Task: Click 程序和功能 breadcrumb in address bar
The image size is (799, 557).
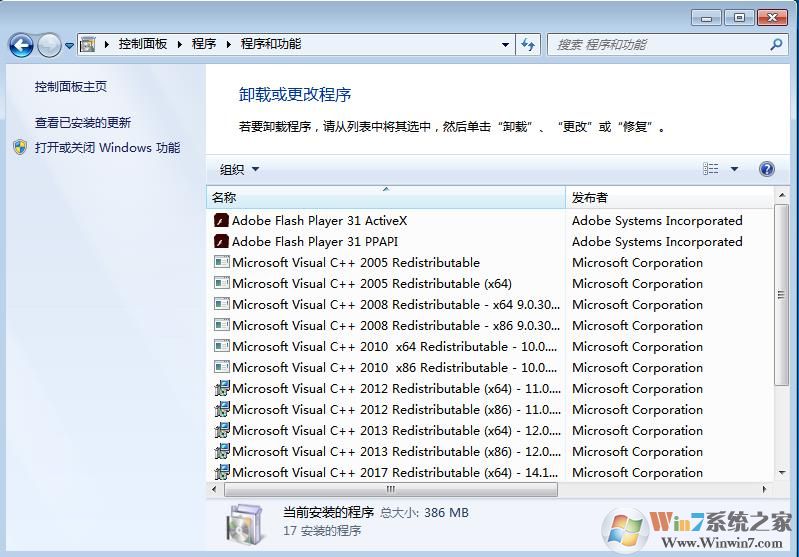Action: click(x=271, y=44)
